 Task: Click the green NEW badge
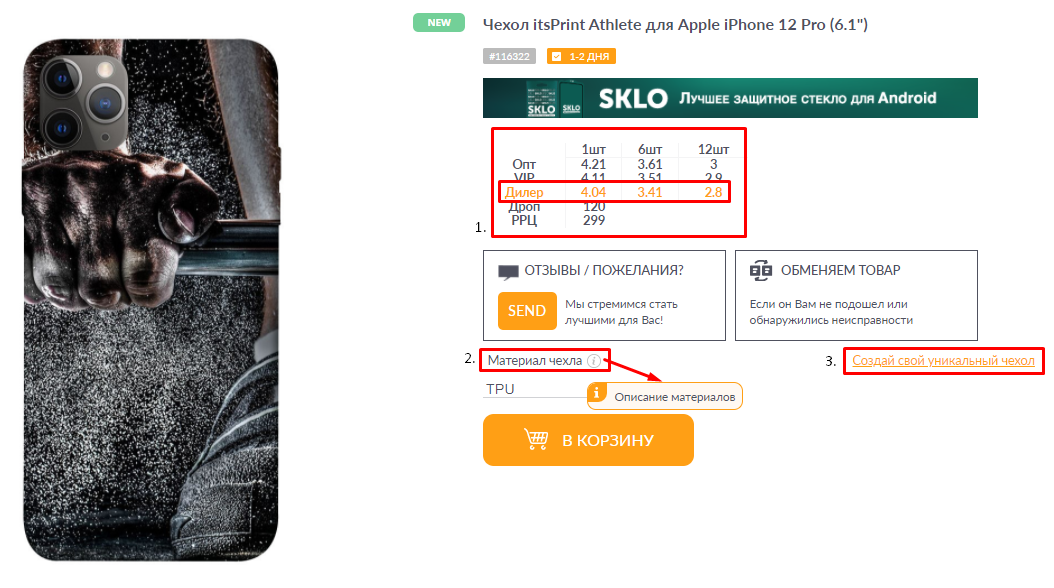439,23
